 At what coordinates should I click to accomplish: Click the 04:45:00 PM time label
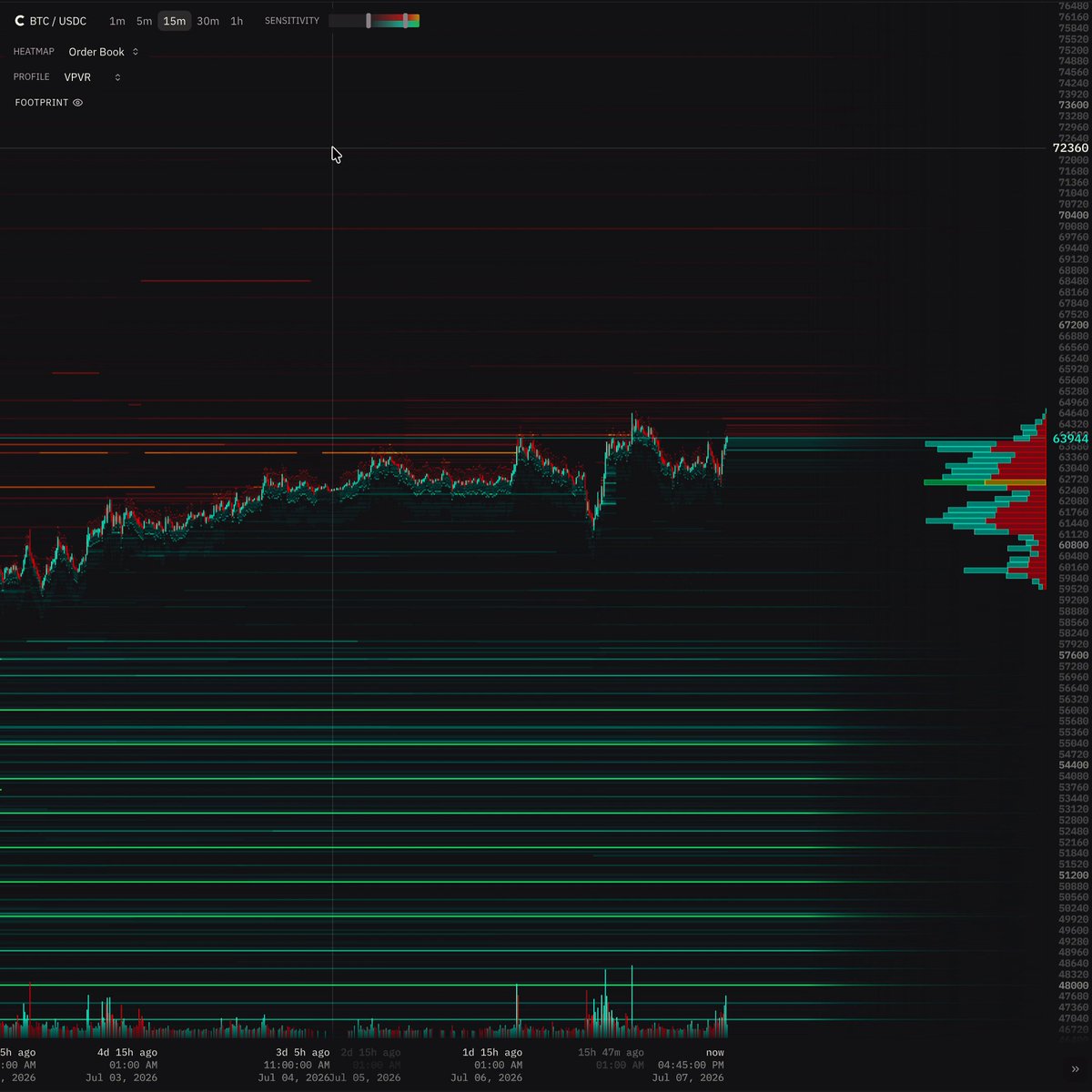(691, 1065)
